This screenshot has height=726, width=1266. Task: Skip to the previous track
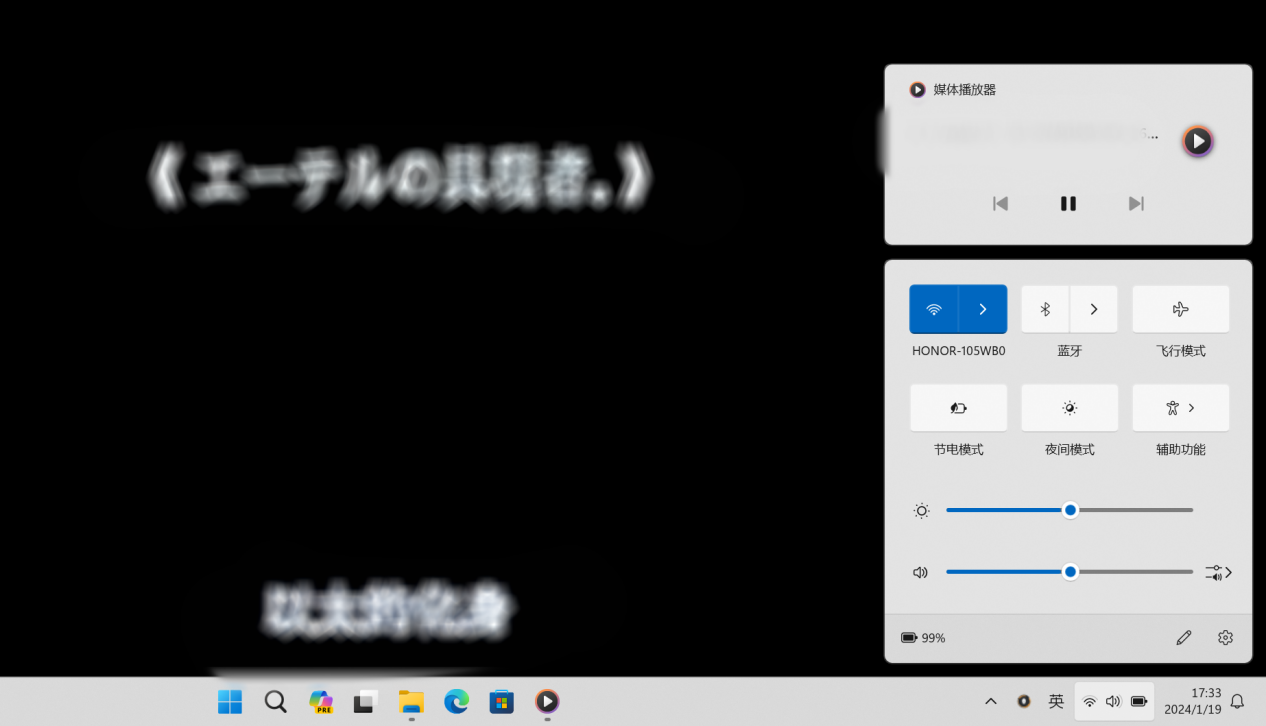coord(1000,204)
